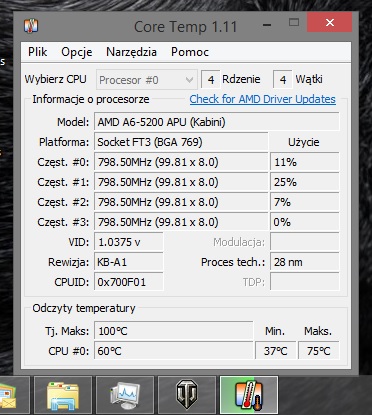Viewport: 372px width, 415px height.
Task: Click the CPU #0 temperature reading 60°C
Action: point(173,351)
